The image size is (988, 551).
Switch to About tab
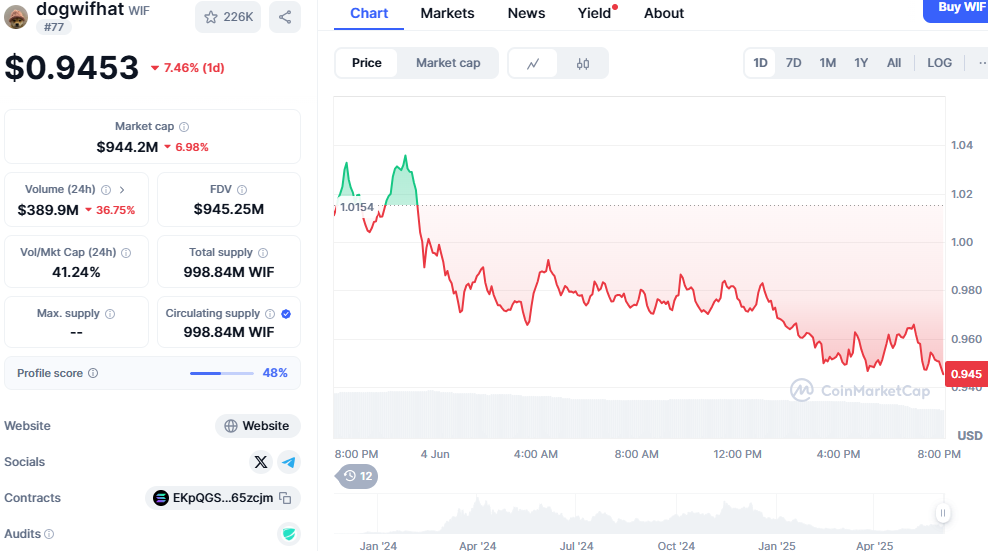point(663,13)
